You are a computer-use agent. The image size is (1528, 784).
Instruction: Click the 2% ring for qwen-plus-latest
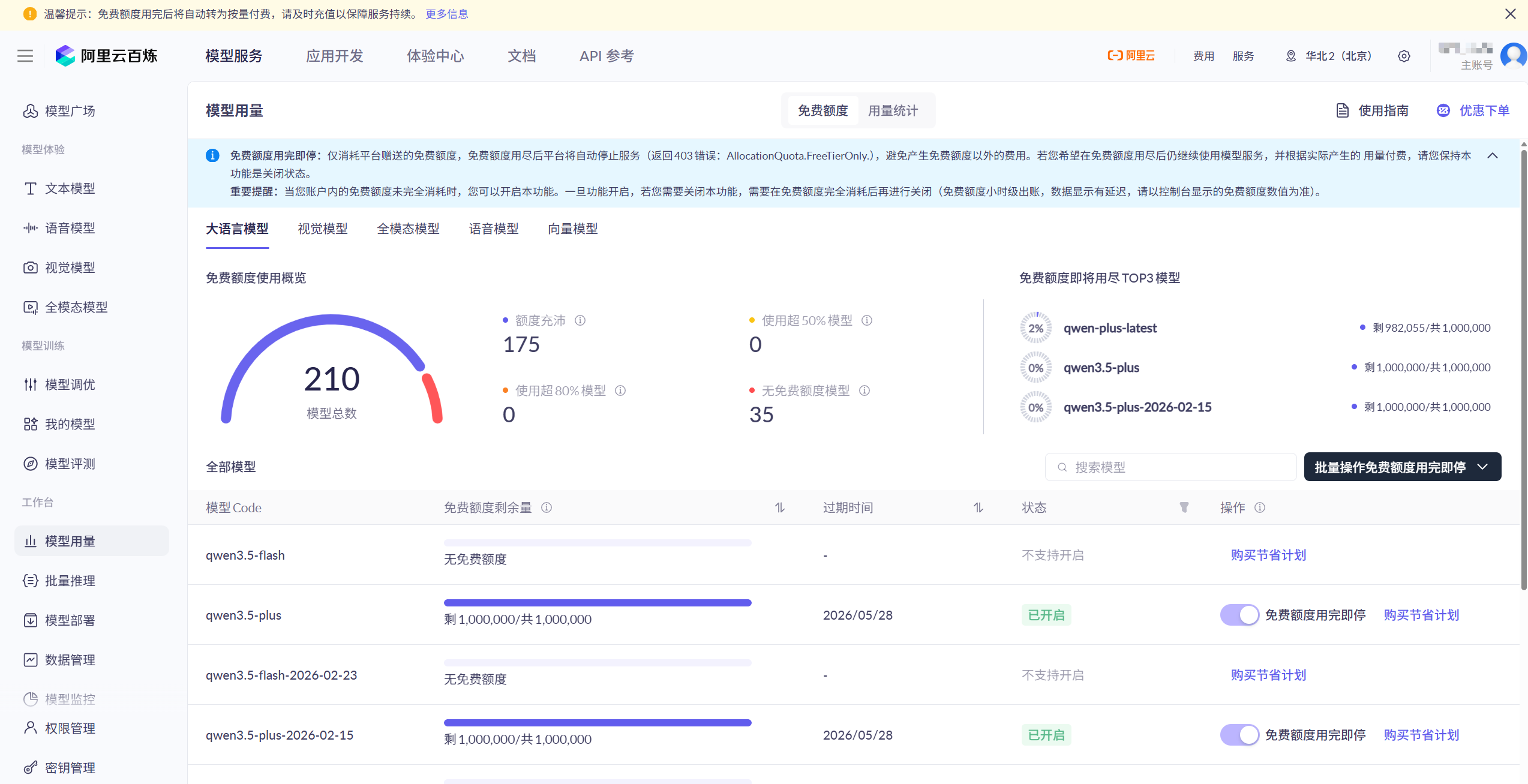[1036, 328]
